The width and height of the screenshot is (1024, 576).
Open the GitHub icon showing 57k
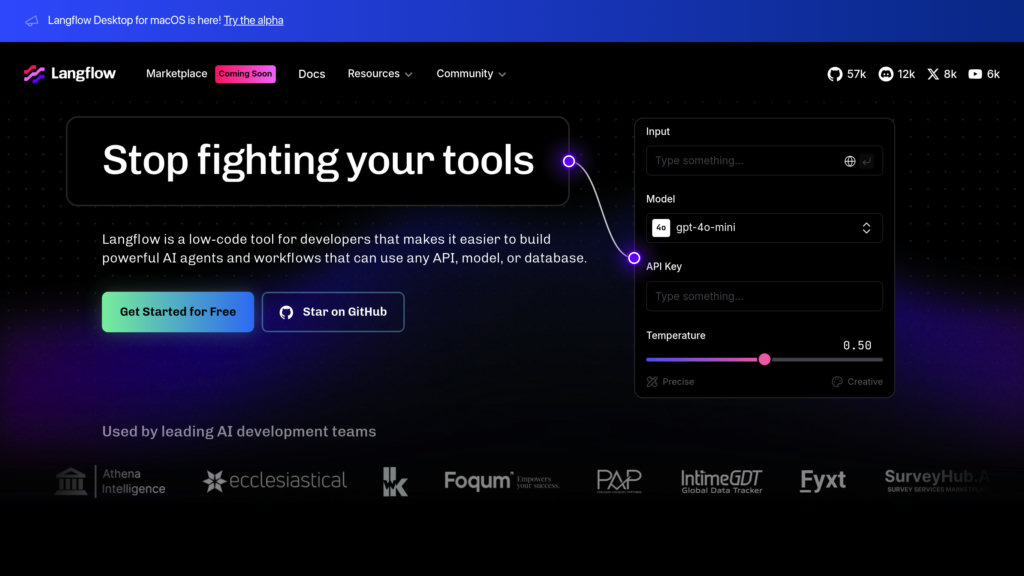click(x=835, y=74)
